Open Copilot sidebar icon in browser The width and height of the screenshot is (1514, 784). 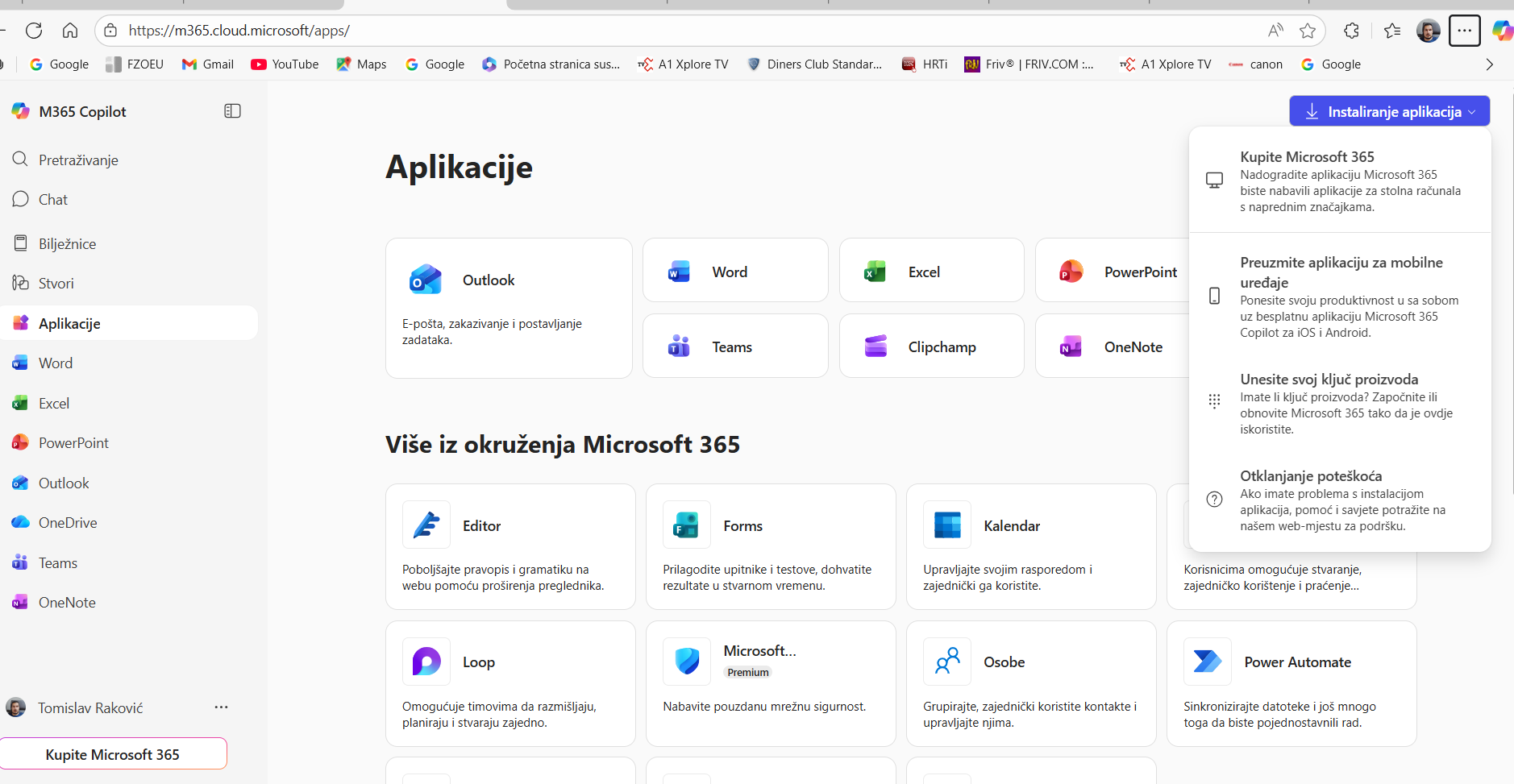click(1502, 31)
